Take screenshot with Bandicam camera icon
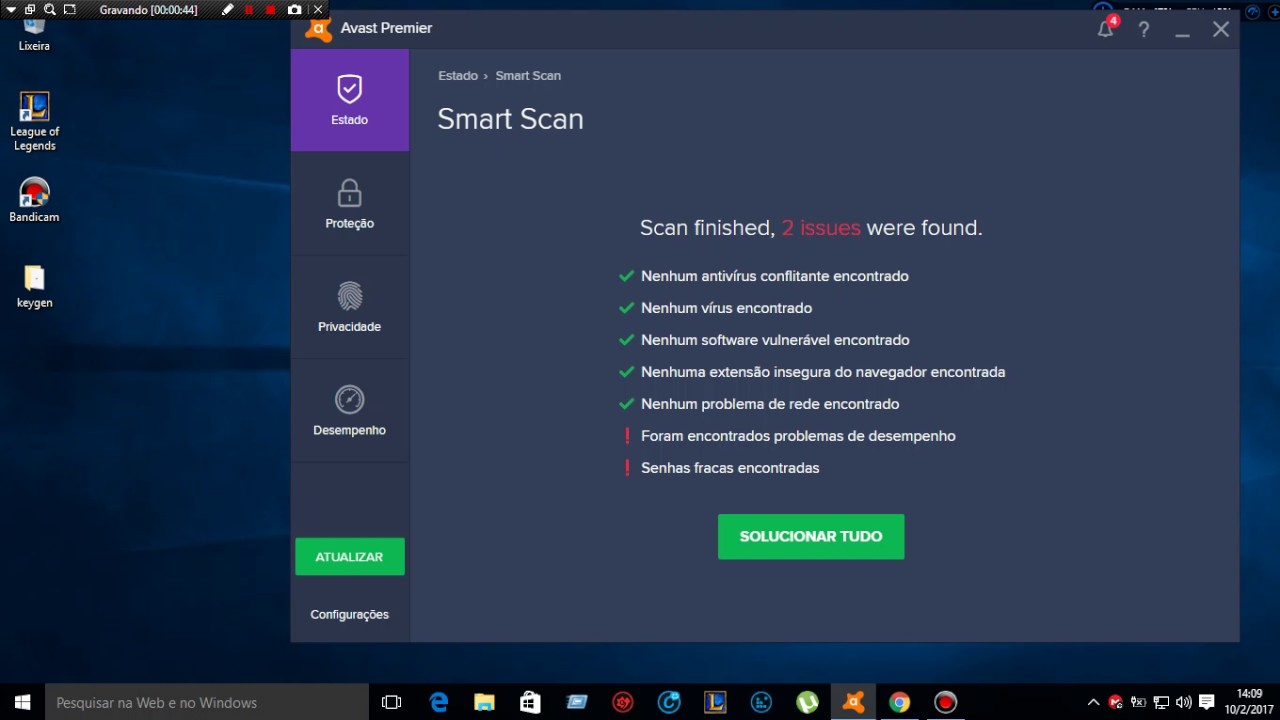The width and height of the screenshot is (1280, 720). (x=294, y=9)
